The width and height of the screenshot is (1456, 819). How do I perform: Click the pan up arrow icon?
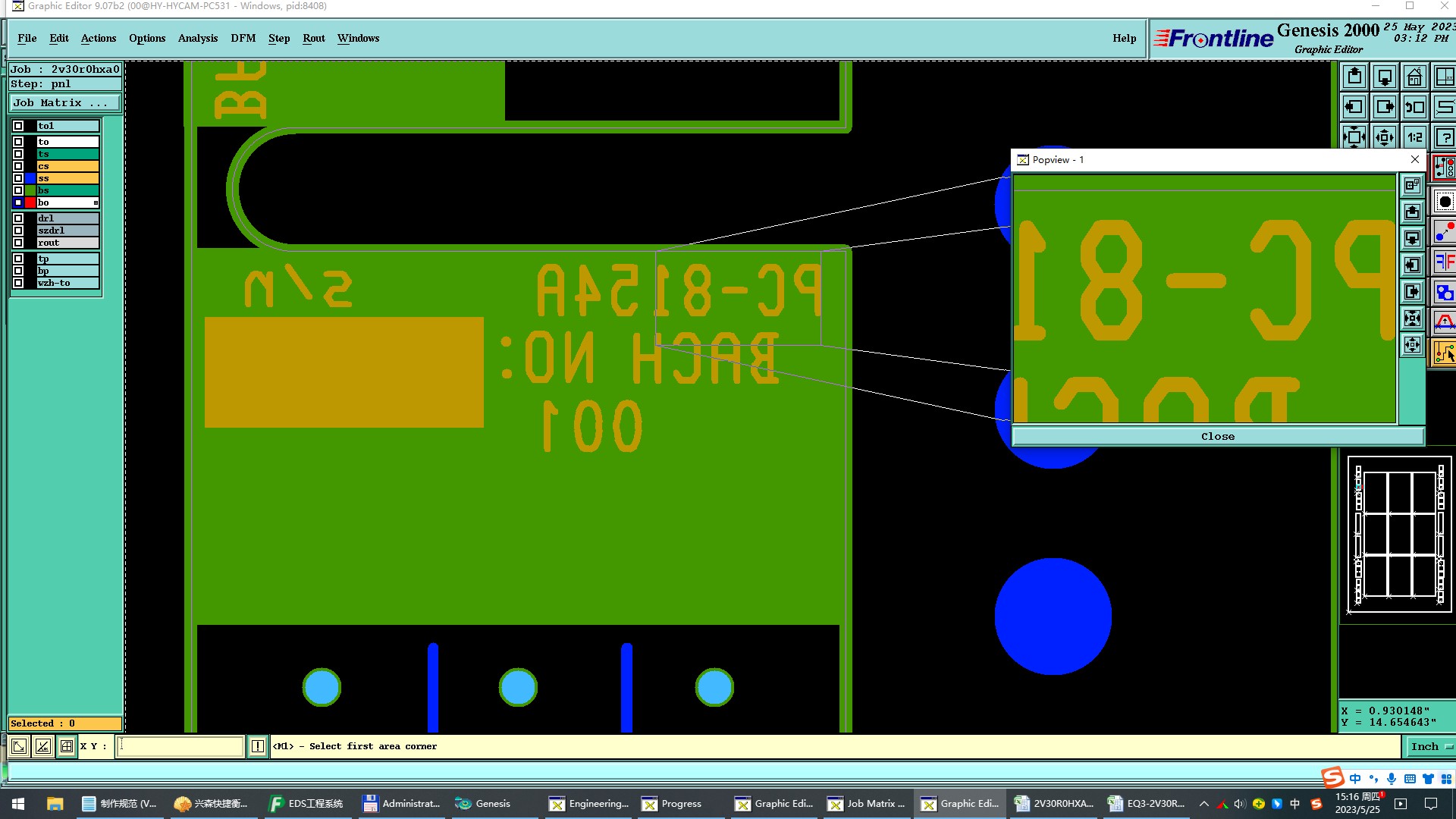[x=1355, y=77]
